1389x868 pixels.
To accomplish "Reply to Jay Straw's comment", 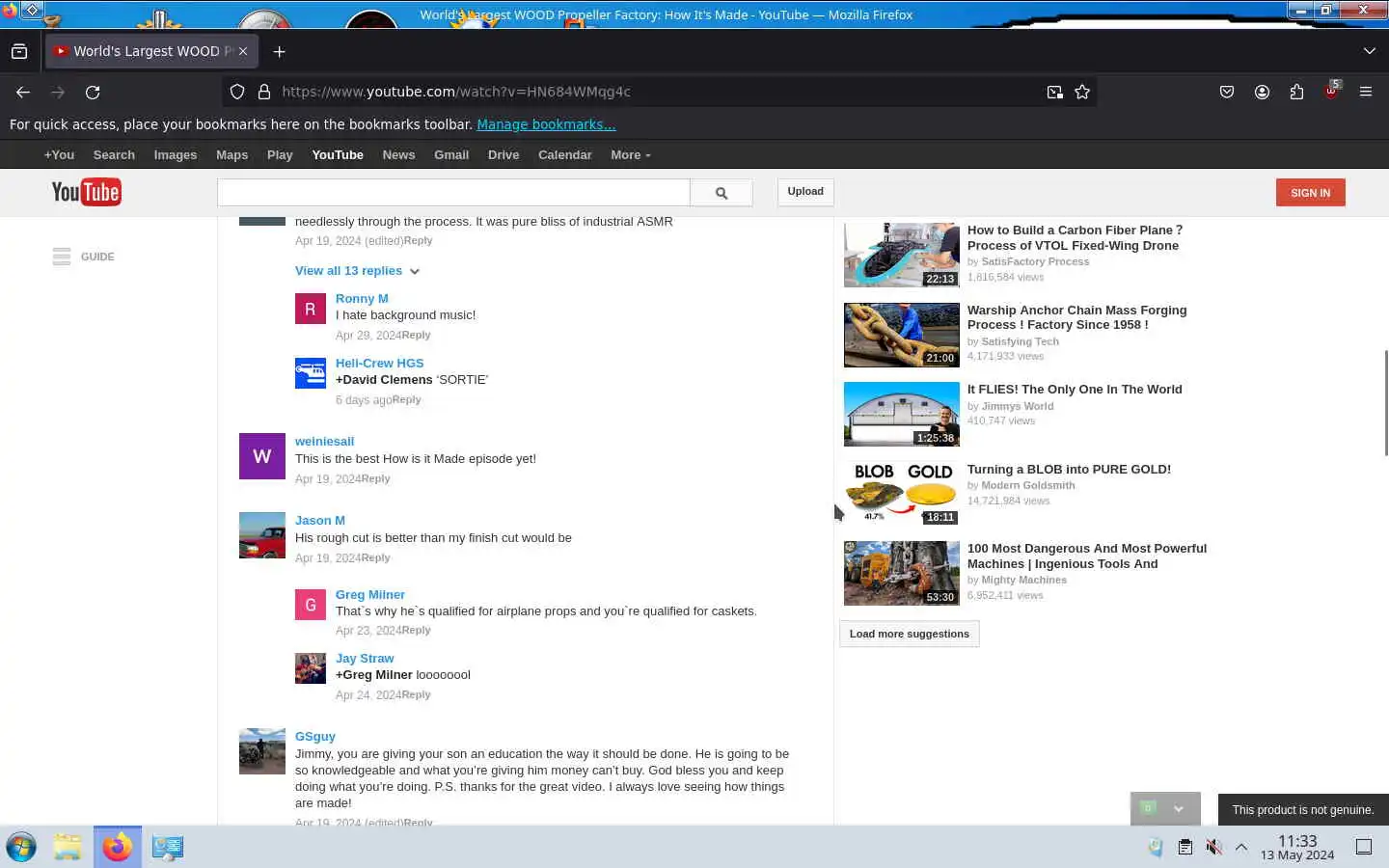I will point(417,695).
